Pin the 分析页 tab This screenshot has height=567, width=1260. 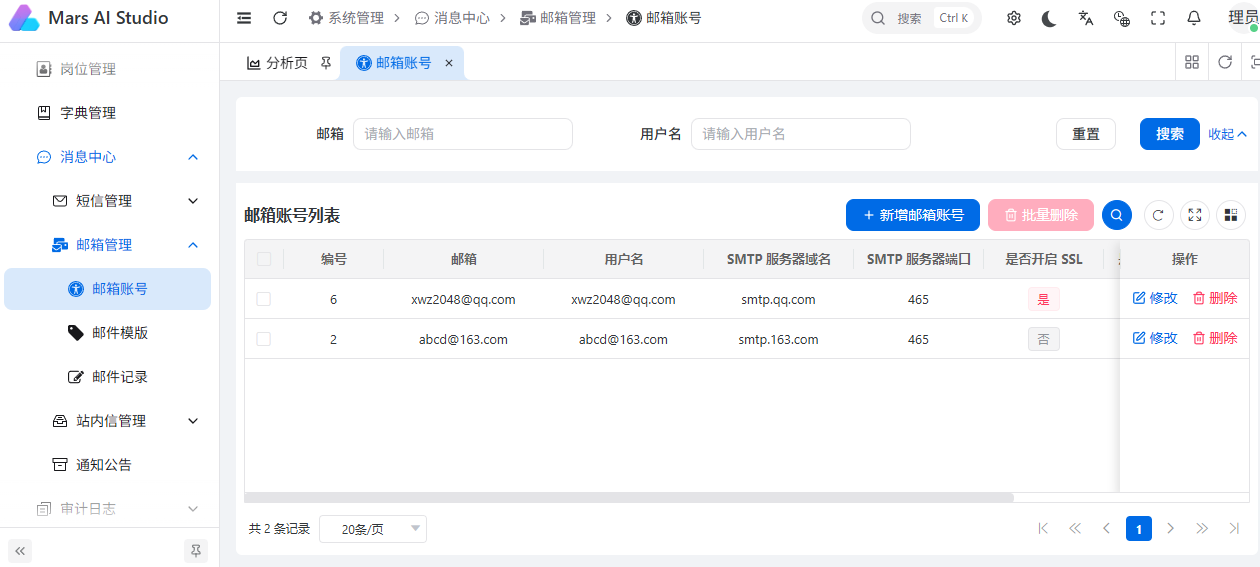[326, 63]
